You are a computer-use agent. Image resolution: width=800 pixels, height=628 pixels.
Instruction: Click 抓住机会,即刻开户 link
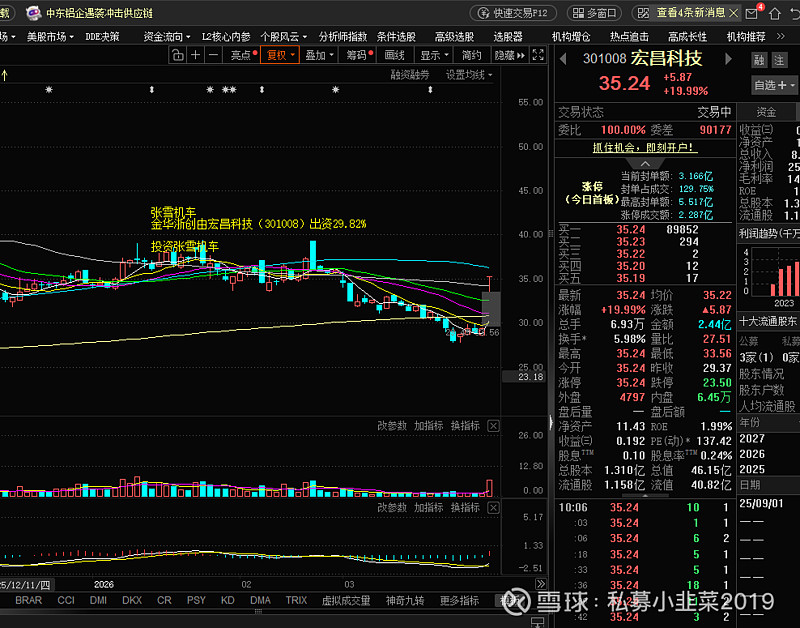(645, 148)
